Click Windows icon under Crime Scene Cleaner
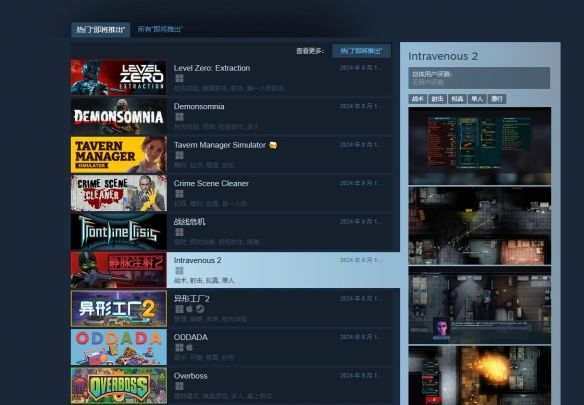Viewport: 584px width, 405px height. (x=179, y=194)
